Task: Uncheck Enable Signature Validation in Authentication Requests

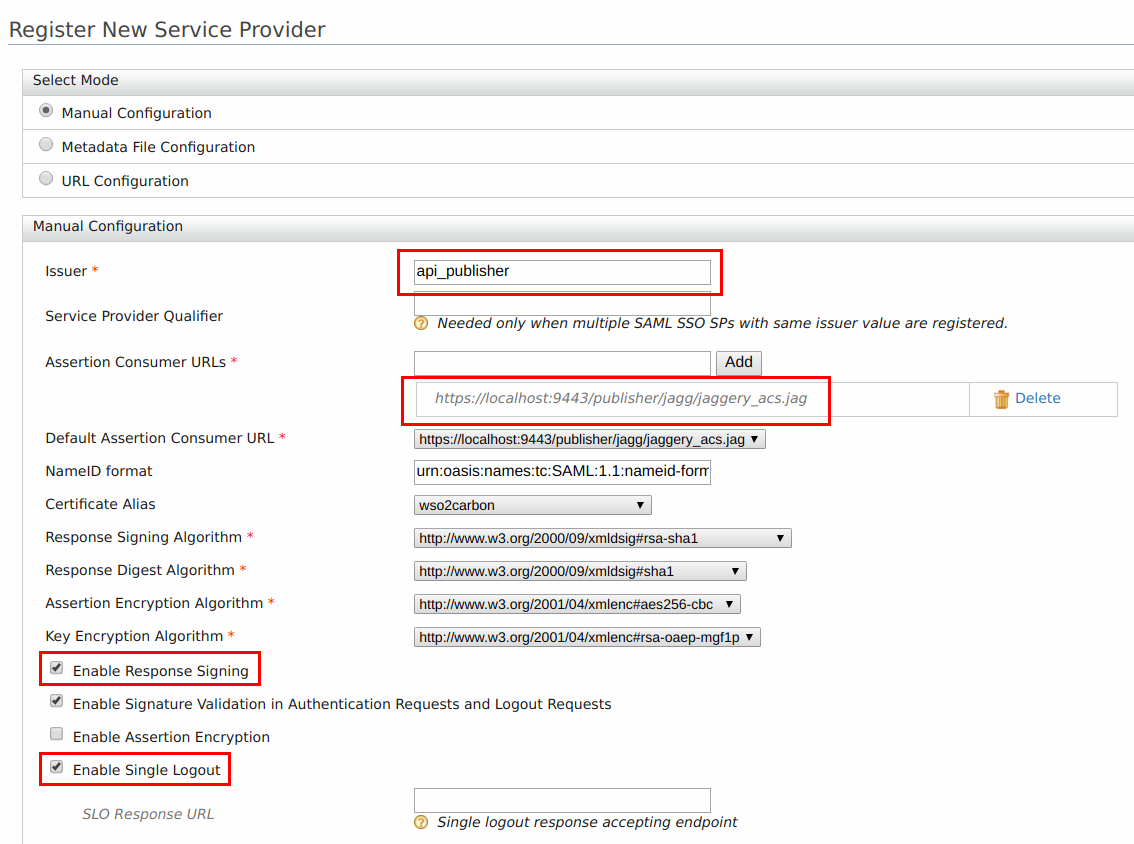Action: (x=56, y=700)
